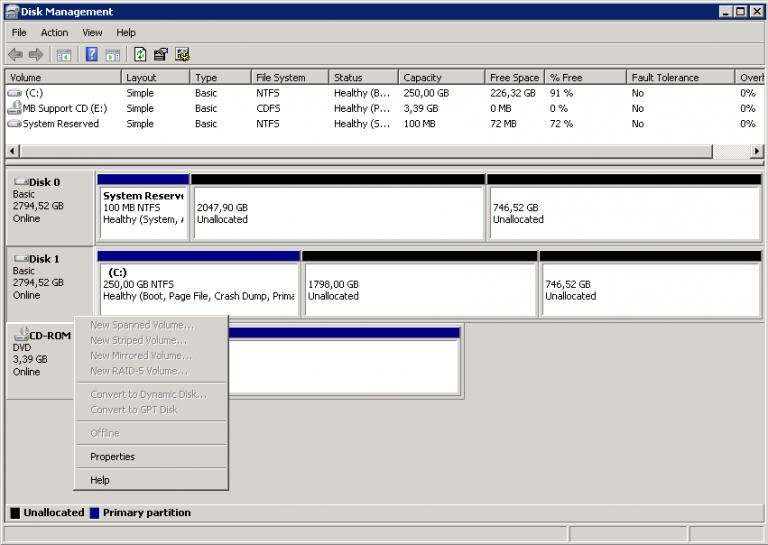Click the Forward arrow in the toolbar
The image size is (768, 545).
(x=36, y=55)
